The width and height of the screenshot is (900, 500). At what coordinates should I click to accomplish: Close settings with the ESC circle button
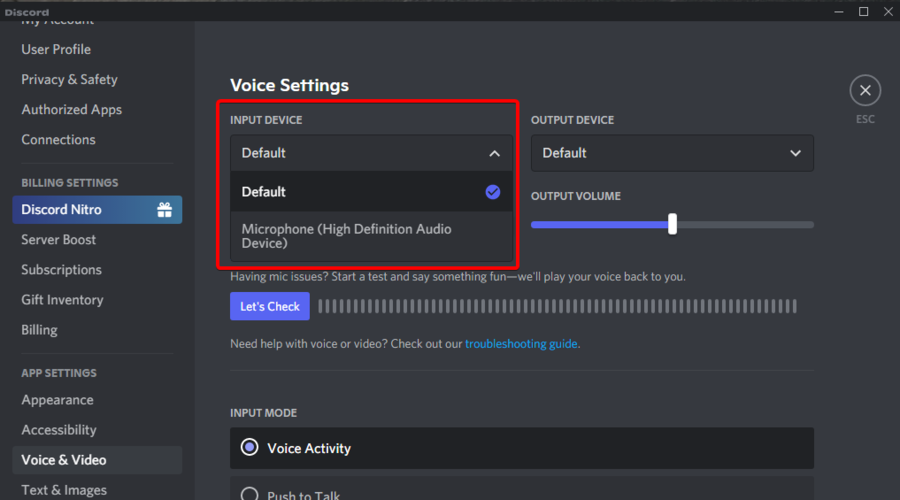pos(865,91)
